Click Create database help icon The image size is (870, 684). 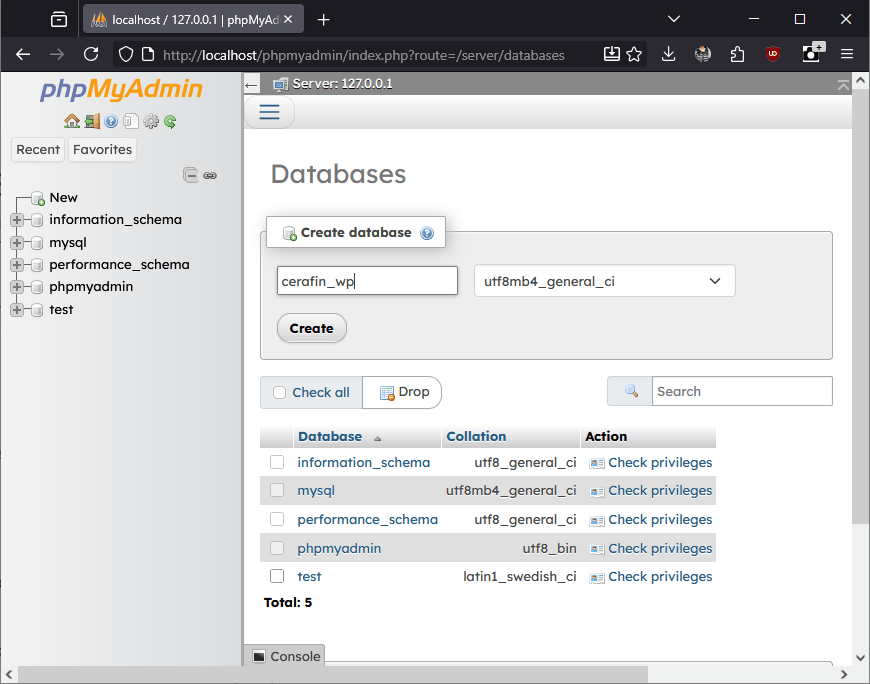point(427,233)
